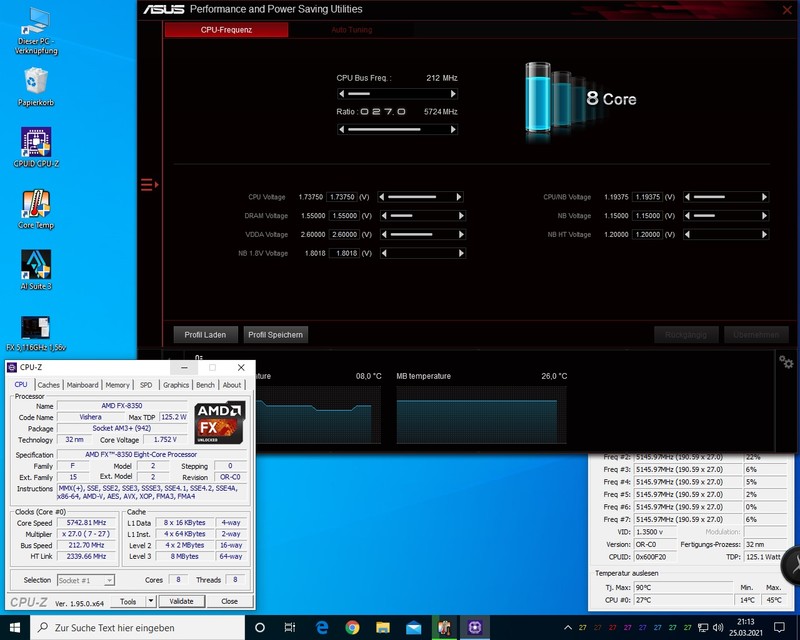The width and height of the screenshot is (800, 640).
Task: Click the Profil Speichern button
Action: click(x=276, y=335)
